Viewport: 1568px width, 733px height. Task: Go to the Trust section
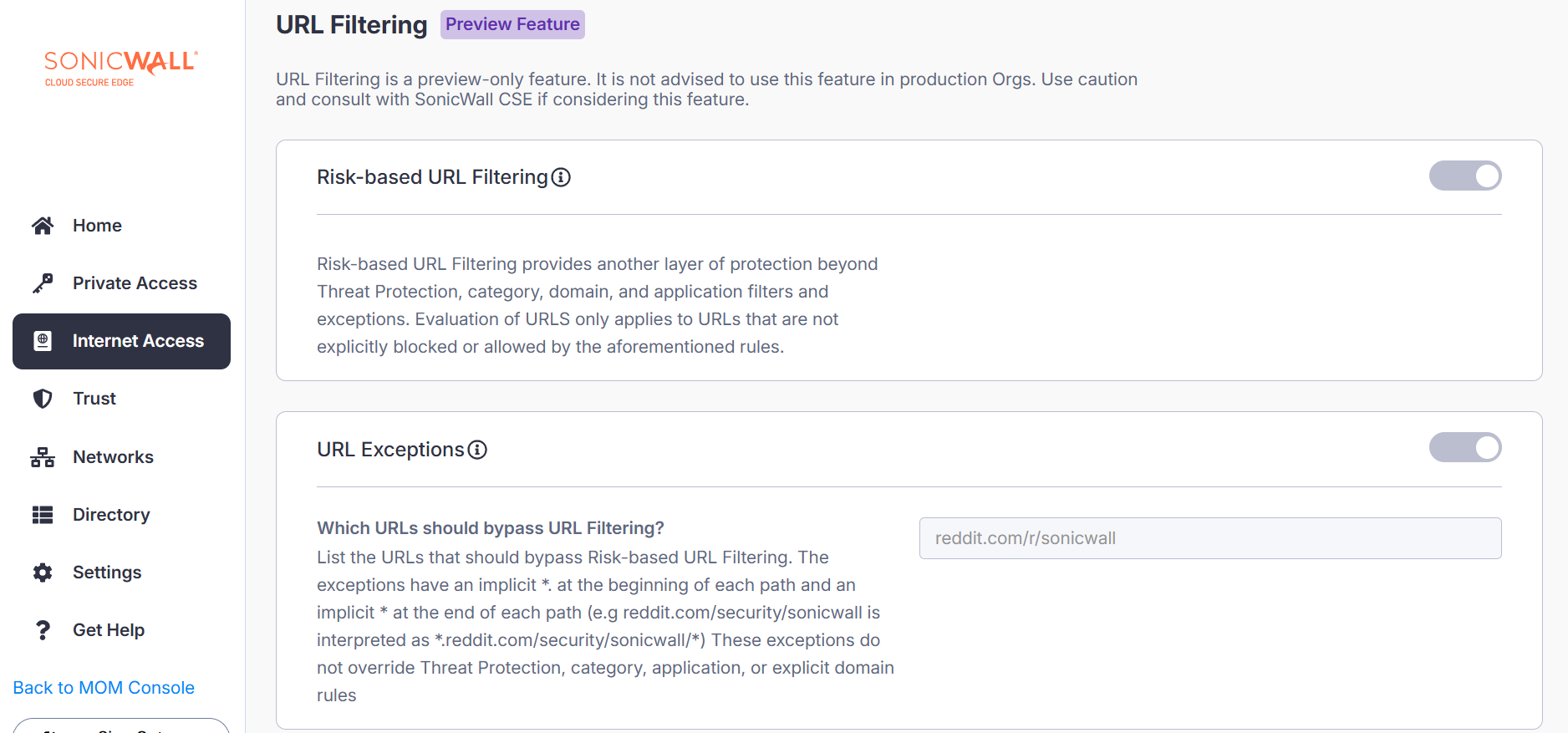pos(94,399)
